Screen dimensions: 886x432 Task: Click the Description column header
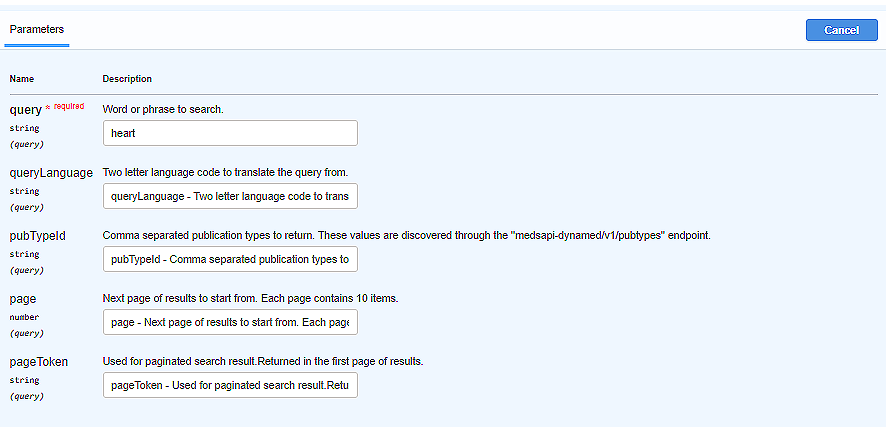(127, 78)
